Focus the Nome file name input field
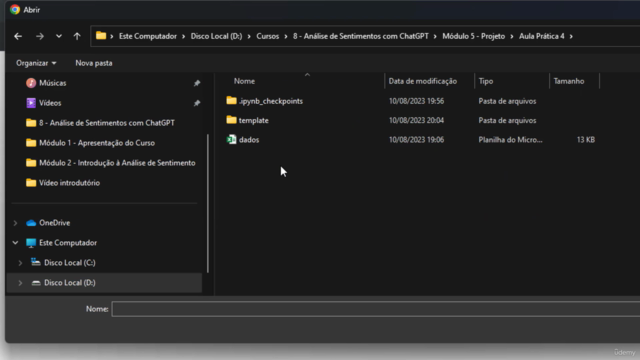 tap(376, 309)
